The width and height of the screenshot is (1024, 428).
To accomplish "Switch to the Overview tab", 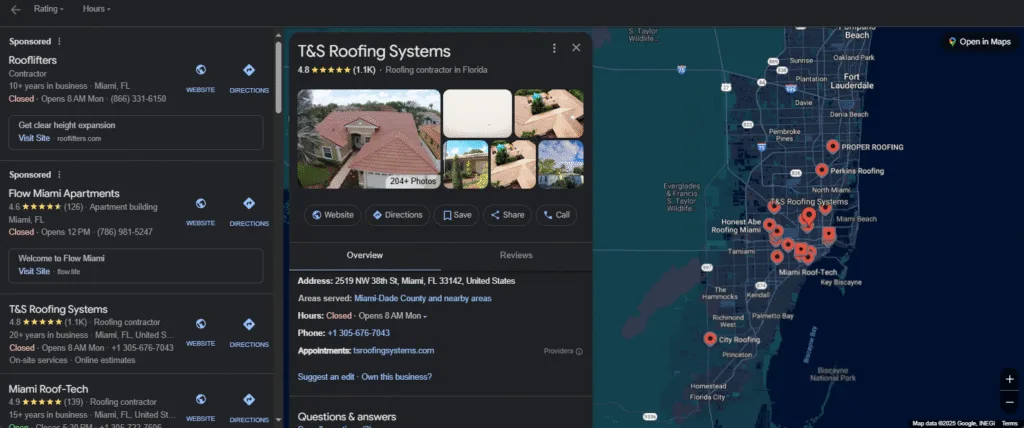I will (x=365, y=255).
